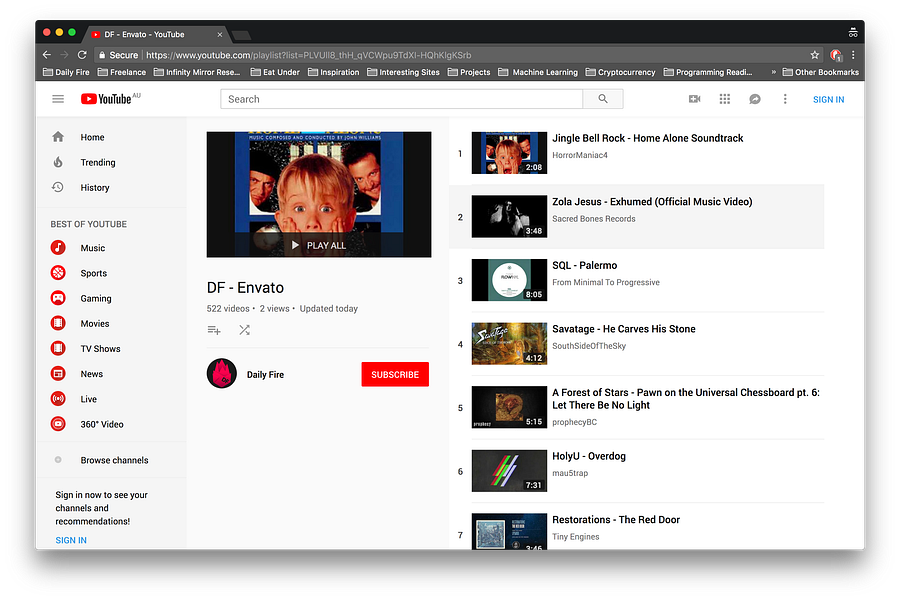Click the browser extension icon beside star

[x=836, y=55]
